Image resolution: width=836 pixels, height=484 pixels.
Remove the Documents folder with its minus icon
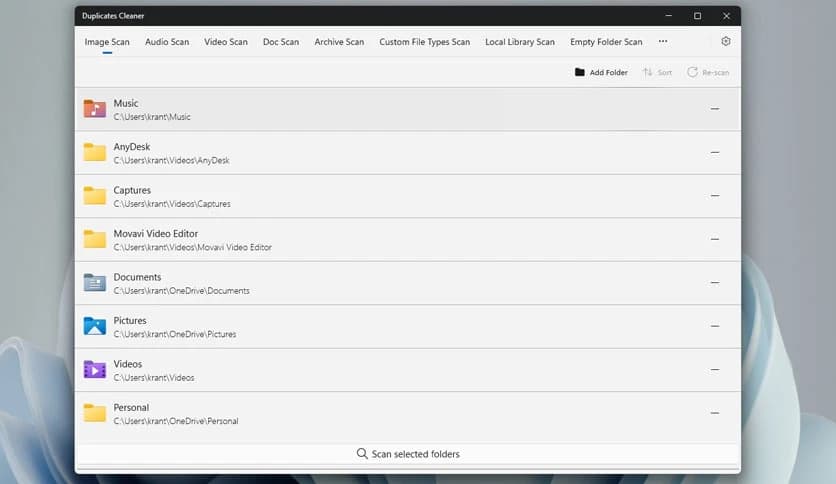[715, 283]
